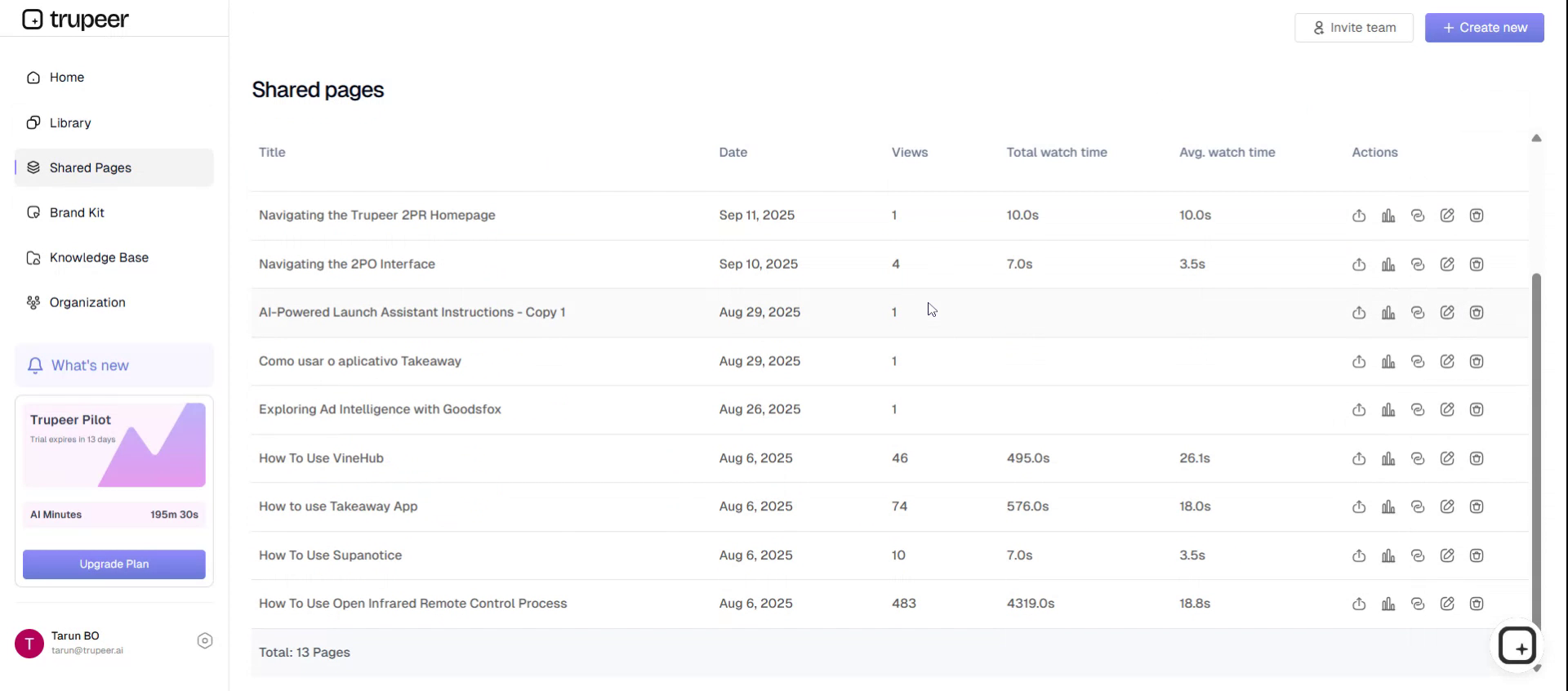This screenshot has width=1568, height=691.
Task: Click the AI Minutes 195m 30s value
Action: [174, 515]
